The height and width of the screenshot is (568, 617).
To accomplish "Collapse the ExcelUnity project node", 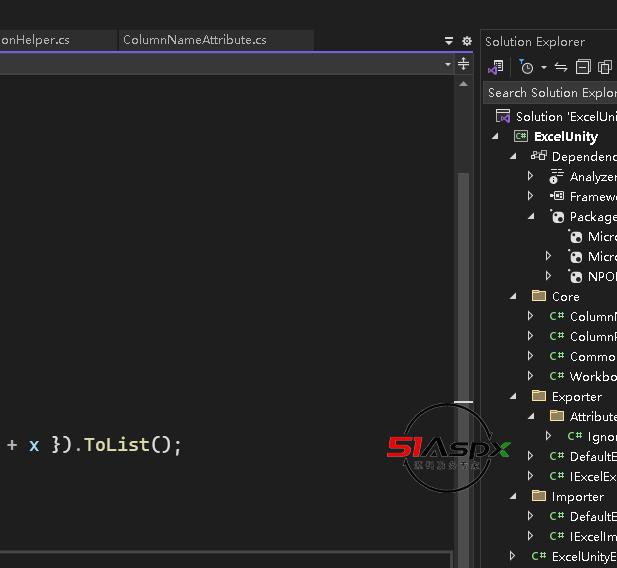I will 495,136.
